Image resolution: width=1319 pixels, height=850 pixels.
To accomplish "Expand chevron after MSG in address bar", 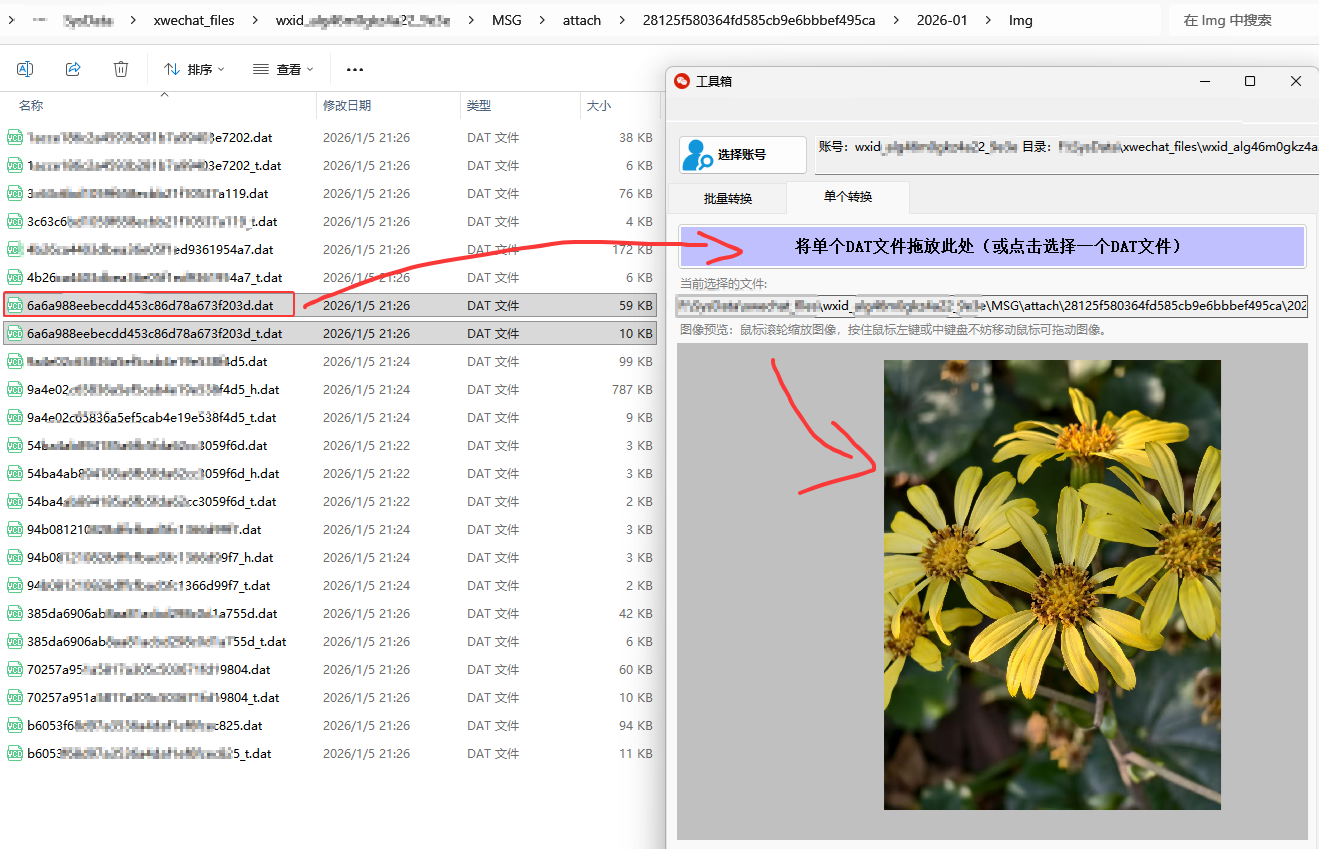I will [x=542, y=20].
